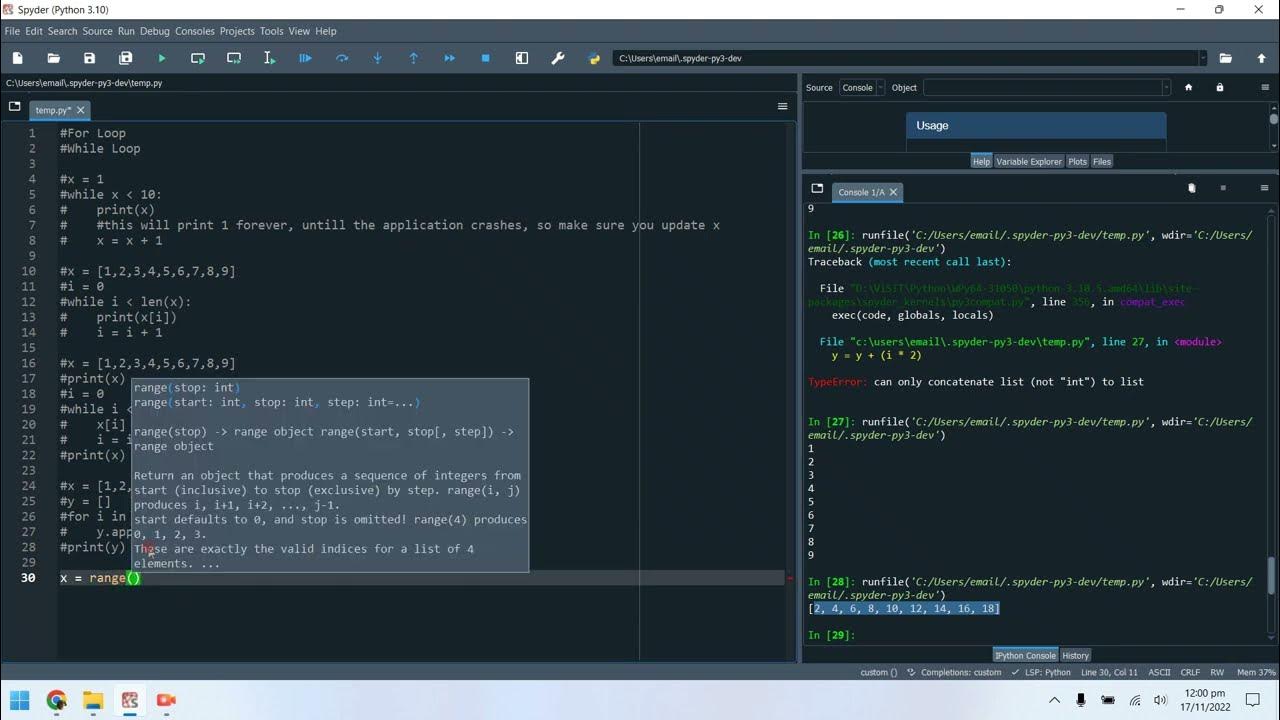This screenshot has height=720, width=1280.
Task: Close the Console 1/A tab
Action: [894, 192]
